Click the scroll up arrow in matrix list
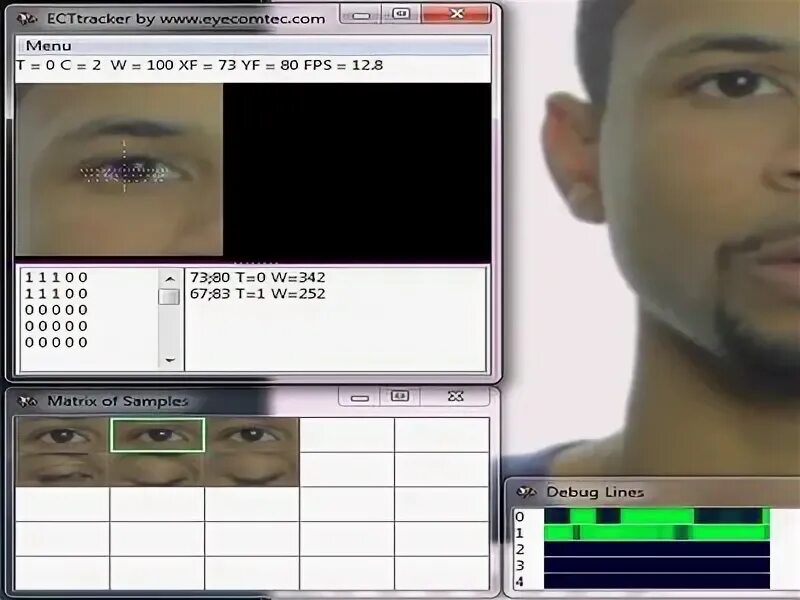This screenshot has height=600, width=800. coord(170,279)
